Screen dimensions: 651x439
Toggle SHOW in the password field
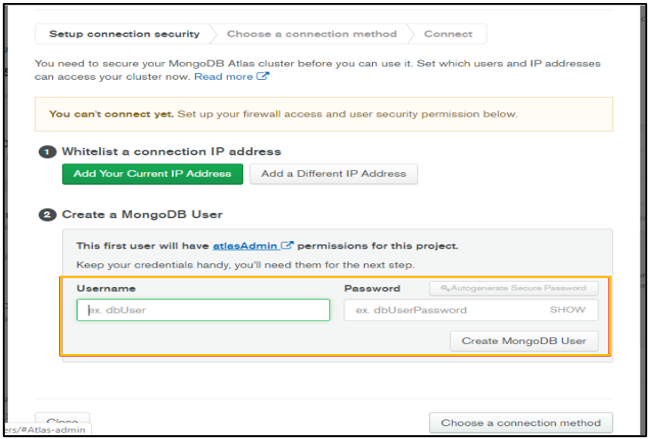click(x=567, y=310)
